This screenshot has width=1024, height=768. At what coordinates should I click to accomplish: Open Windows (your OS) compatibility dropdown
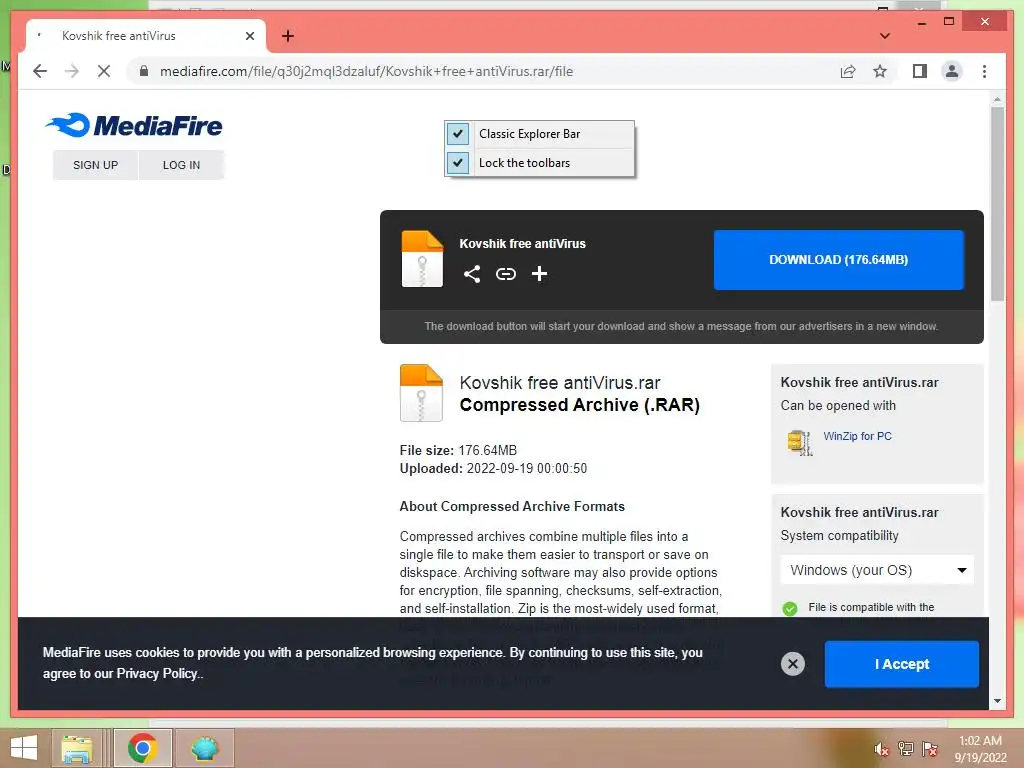click(877, 570)
